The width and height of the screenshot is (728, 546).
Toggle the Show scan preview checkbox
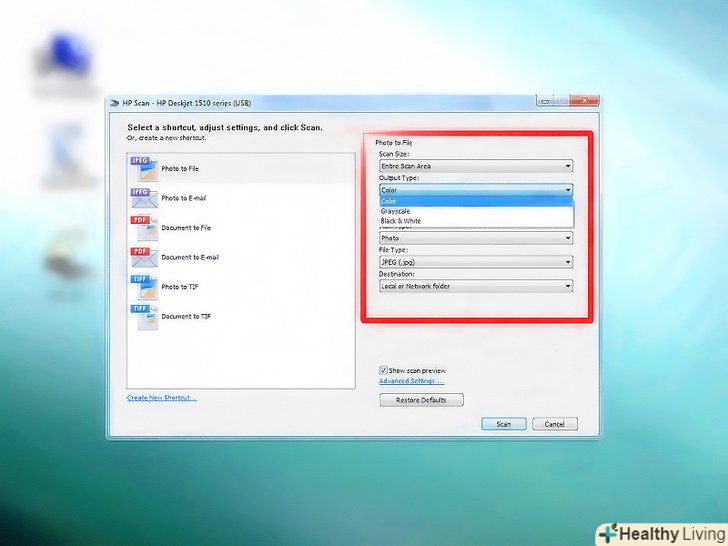pos(384,370)
